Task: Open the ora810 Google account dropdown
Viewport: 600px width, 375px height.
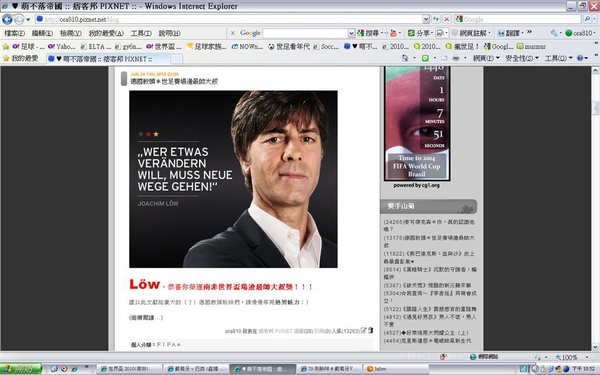Action: click(580, 33)
